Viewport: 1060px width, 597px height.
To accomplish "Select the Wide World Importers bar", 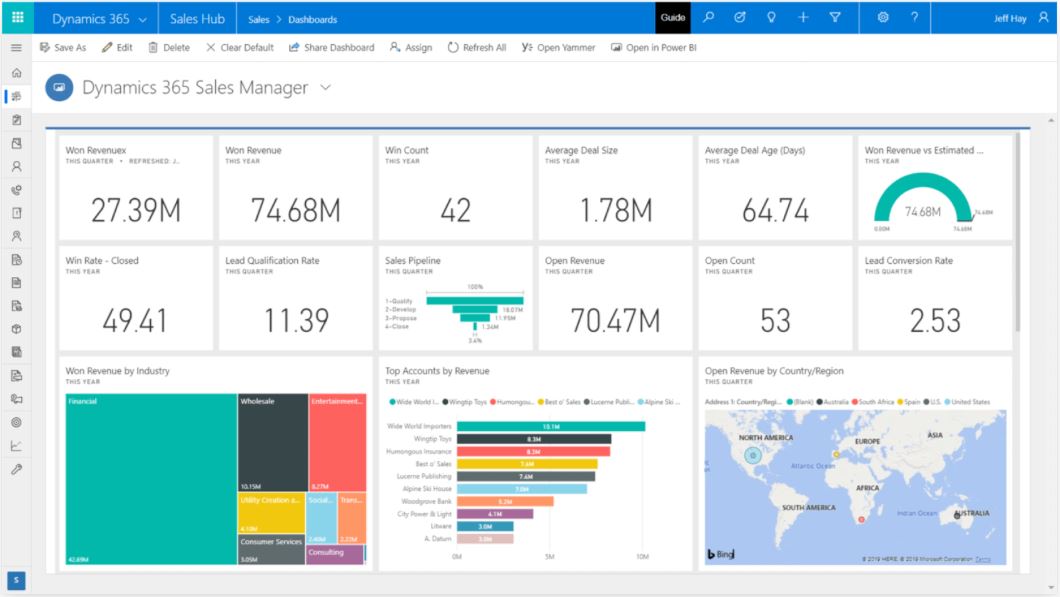I will (551, 427).
